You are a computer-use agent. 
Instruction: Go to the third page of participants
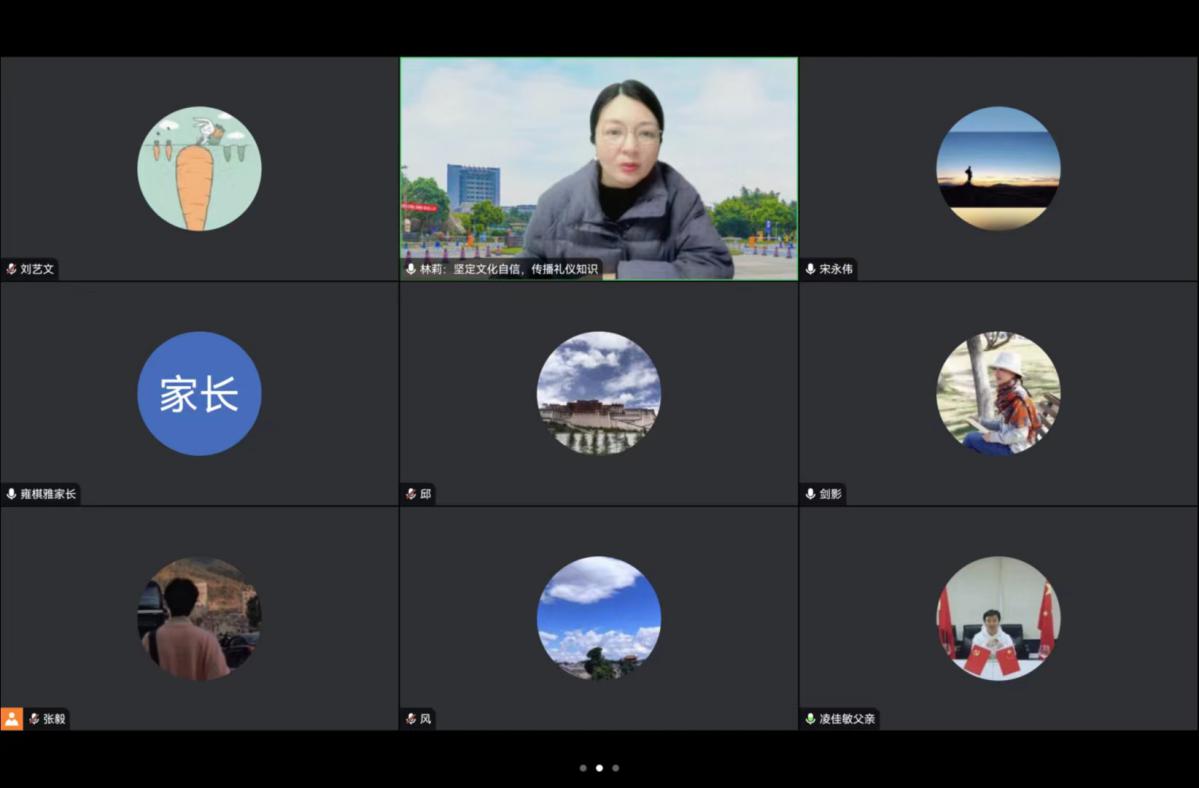615,768
